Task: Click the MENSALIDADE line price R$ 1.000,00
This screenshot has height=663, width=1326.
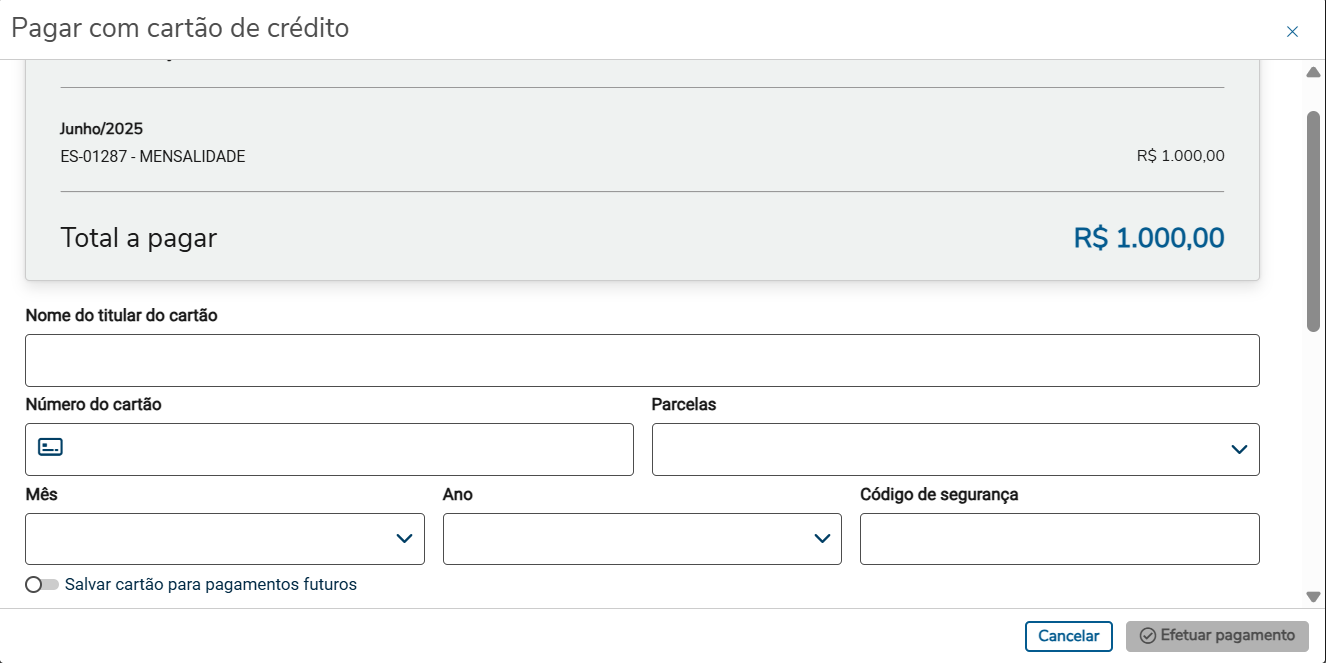Action: pyautogui.click(x=1180, y=157)
